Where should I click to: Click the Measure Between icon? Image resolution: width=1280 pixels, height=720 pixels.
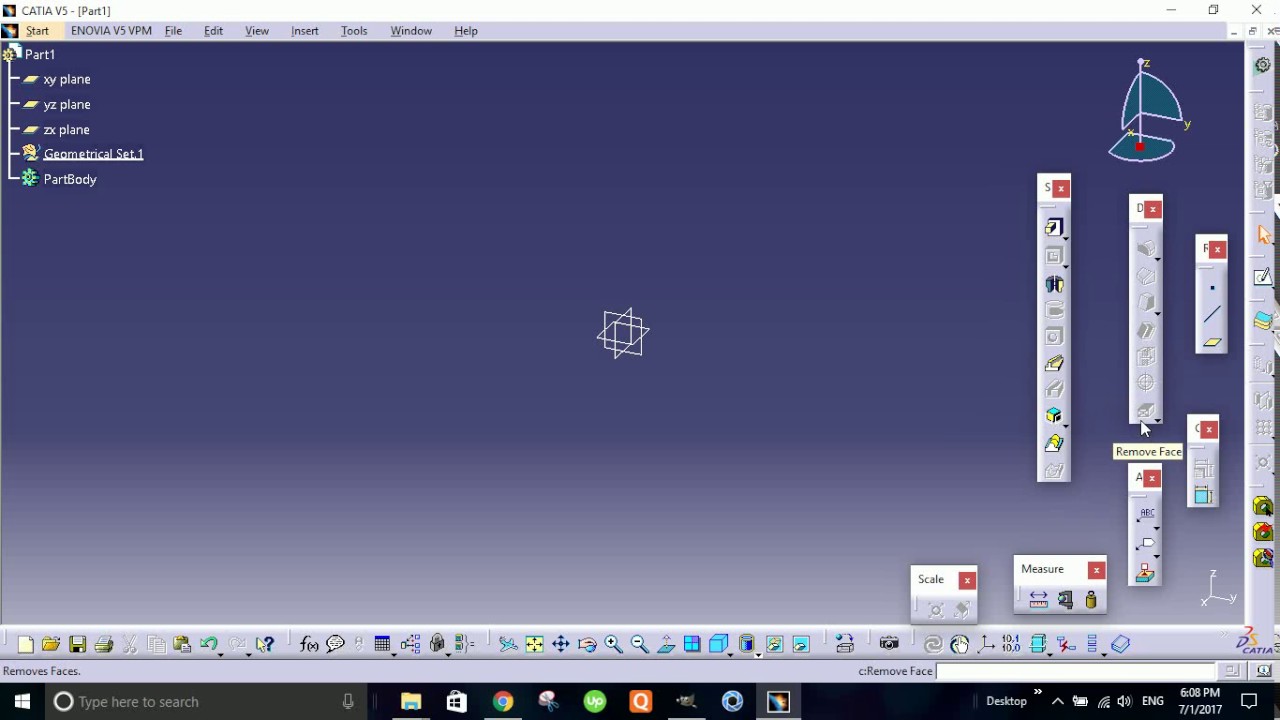click(x=1038, y=600)
